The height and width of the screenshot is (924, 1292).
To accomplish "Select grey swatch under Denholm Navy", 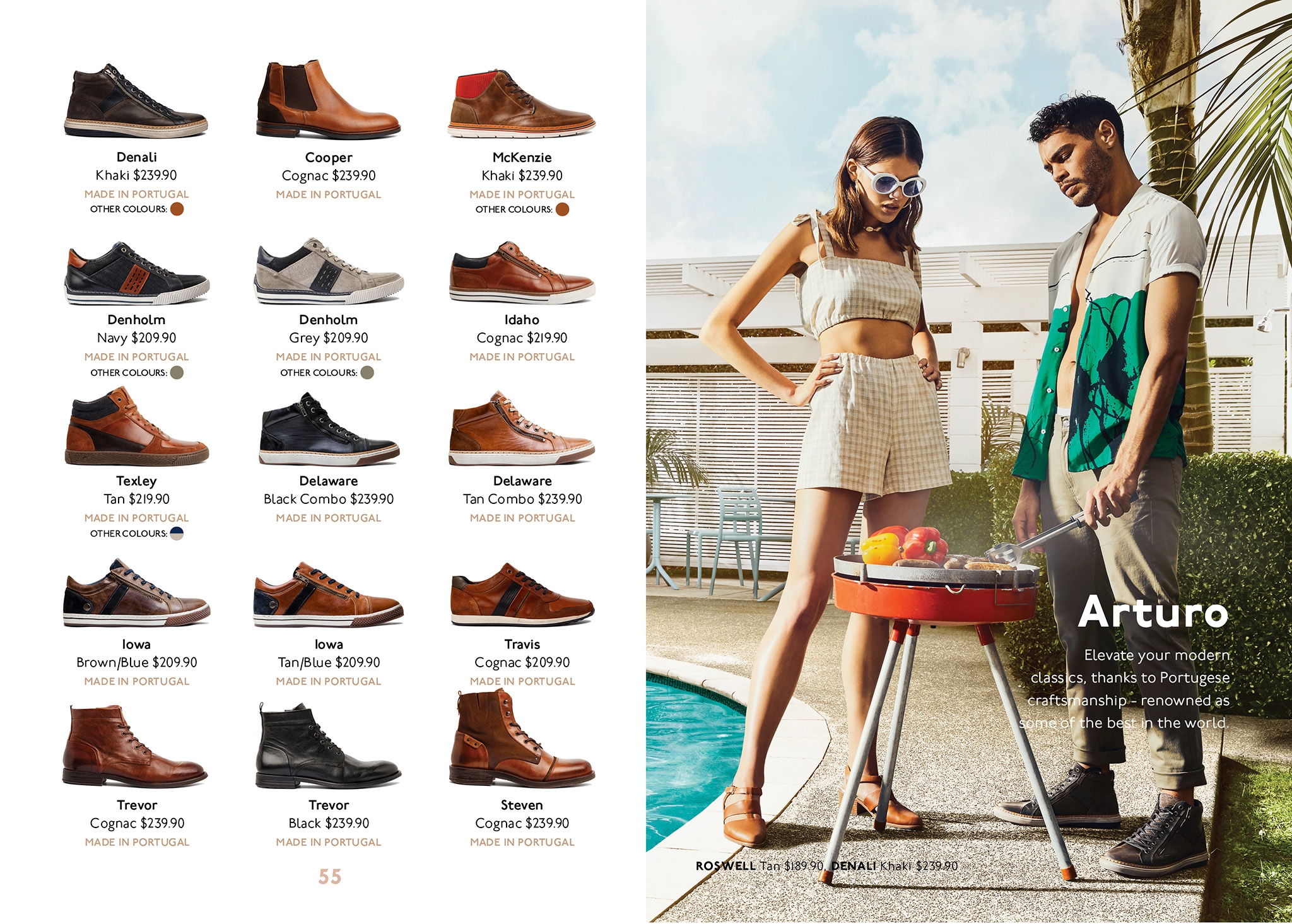I will pos(177,373).
